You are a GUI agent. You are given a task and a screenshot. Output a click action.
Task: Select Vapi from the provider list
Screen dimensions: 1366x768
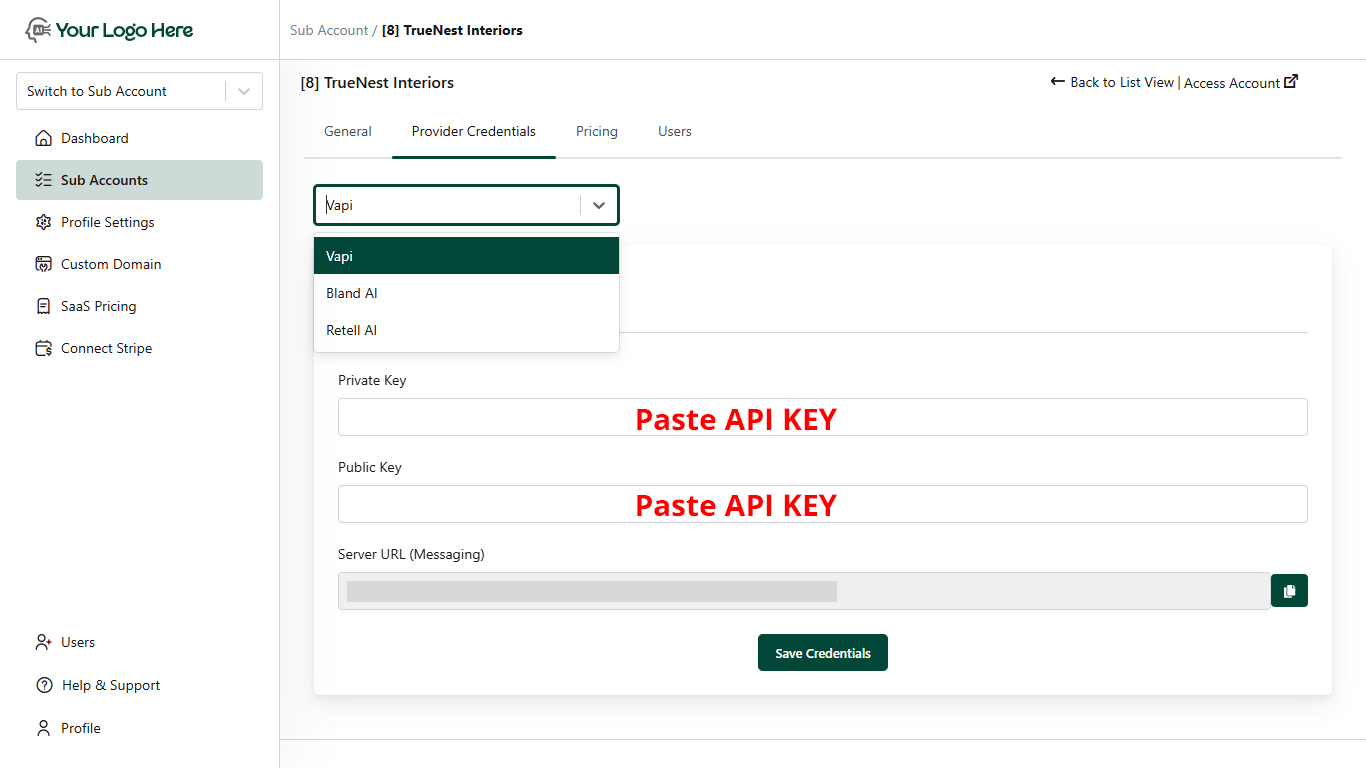[x=466, y=256]
